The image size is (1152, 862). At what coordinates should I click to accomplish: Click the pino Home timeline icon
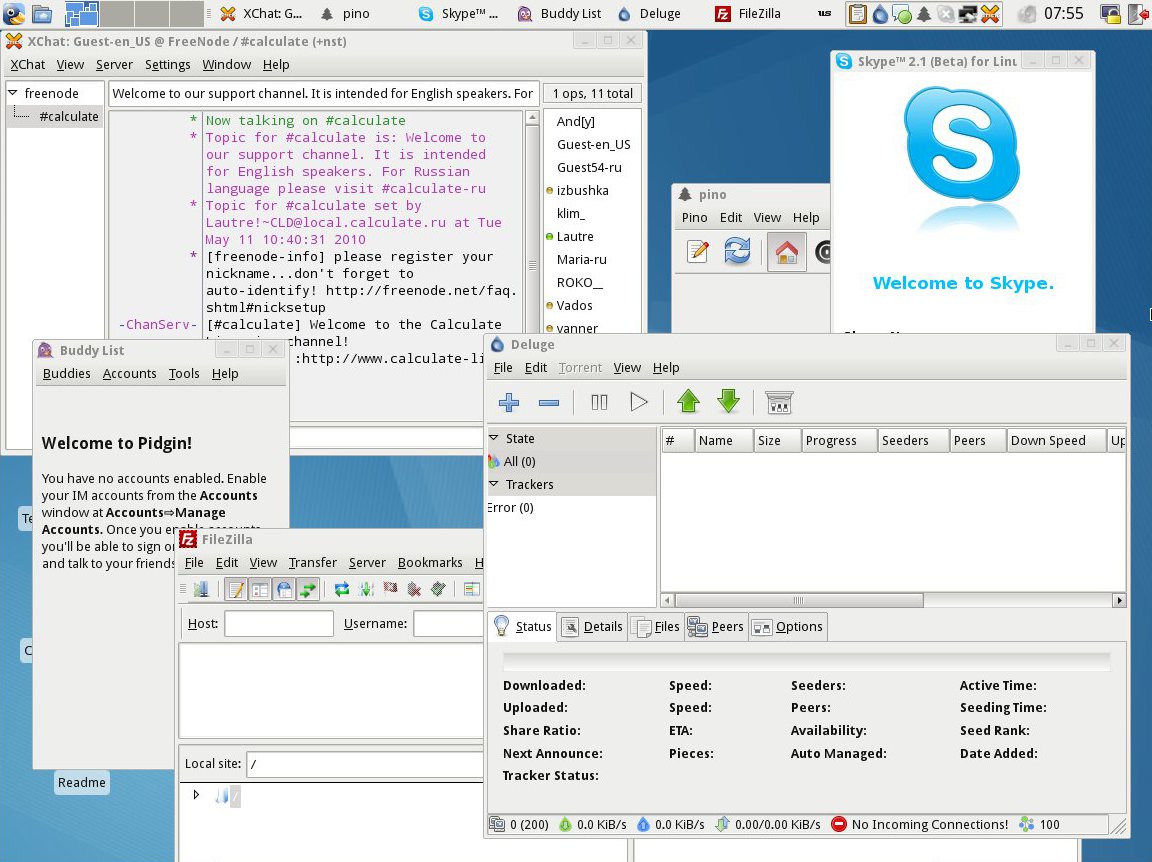[787, 253]
